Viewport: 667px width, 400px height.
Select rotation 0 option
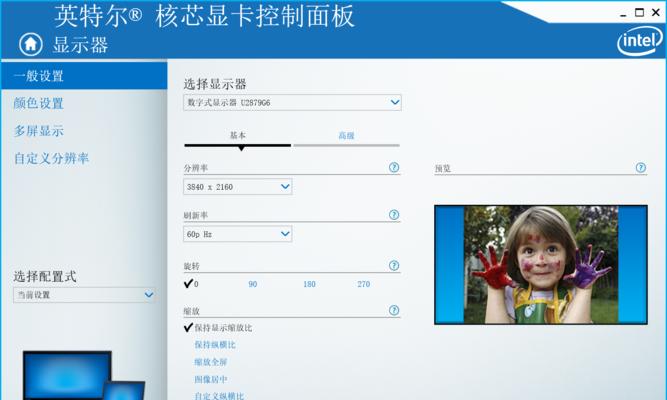coord(191,284)
